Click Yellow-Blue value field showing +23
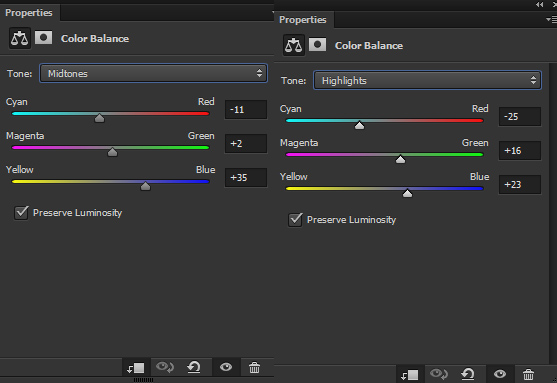Image resolution: width=557 pixels, height=383 pixels. pos(520,184)
